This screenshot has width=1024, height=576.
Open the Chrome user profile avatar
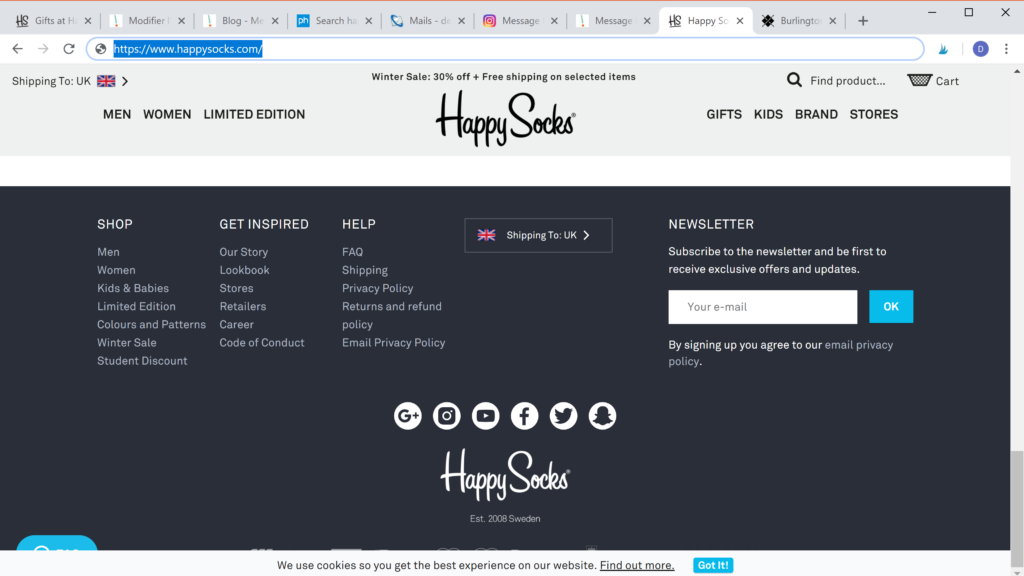980,49
